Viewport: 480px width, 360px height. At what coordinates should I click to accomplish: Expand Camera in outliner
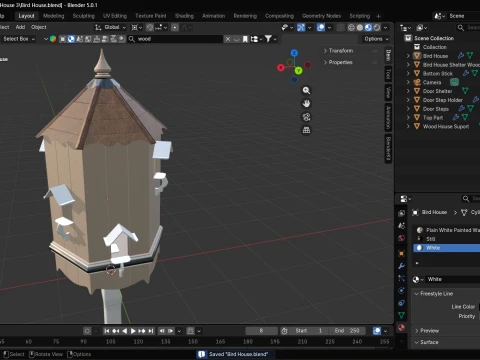point(408,82)
